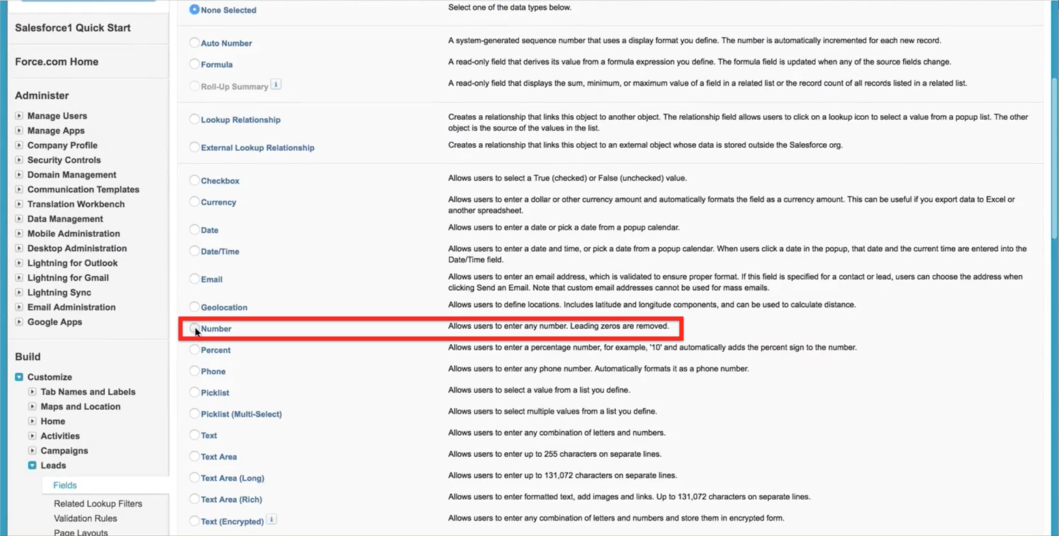Choose the Picklist radio button
1059x536 pixels.
pyautogui.click(x=195, y=392)
